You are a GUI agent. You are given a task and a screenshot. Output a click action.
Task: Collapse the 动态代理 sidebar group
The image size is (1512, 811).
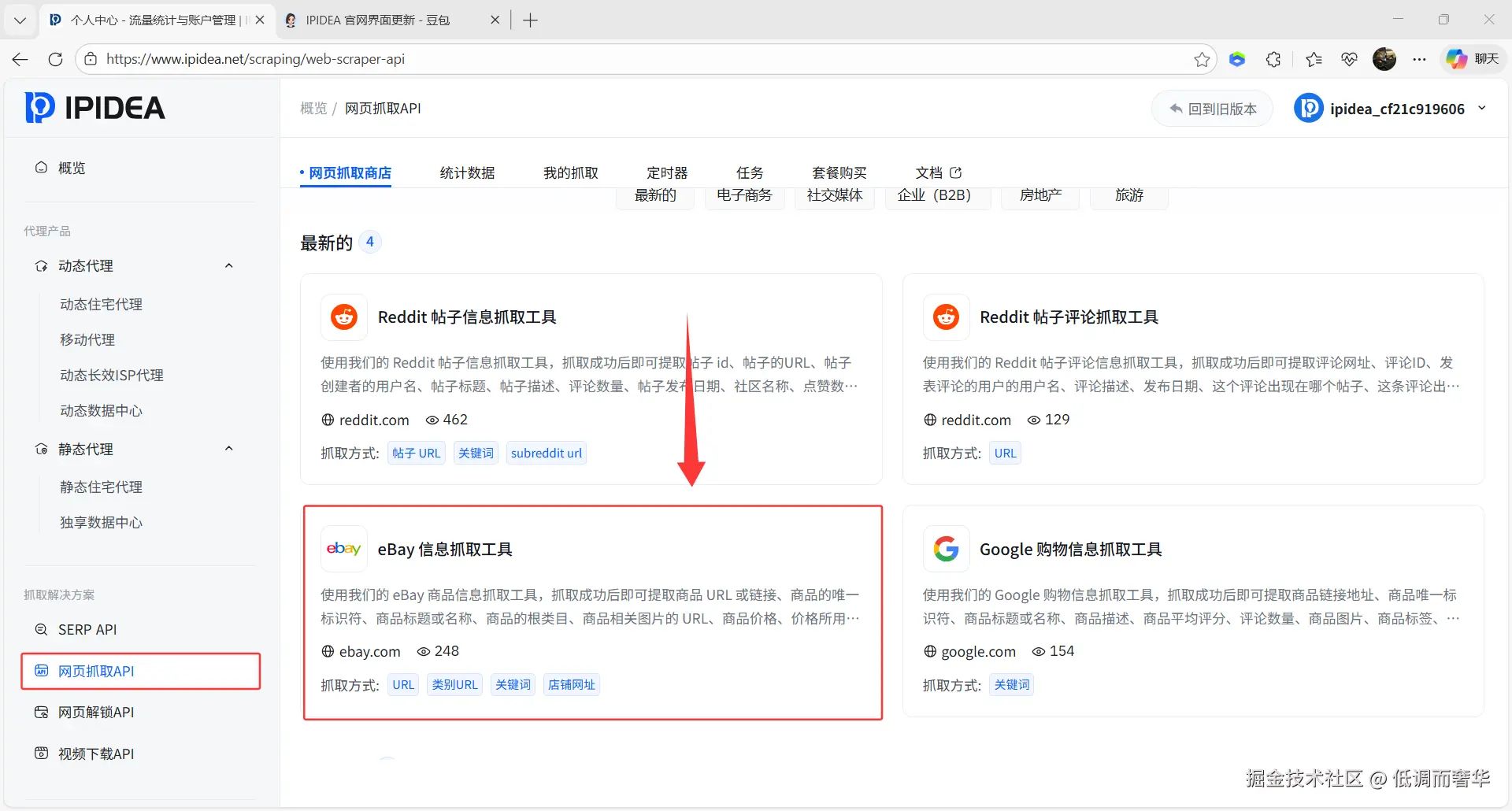[229, 266]
